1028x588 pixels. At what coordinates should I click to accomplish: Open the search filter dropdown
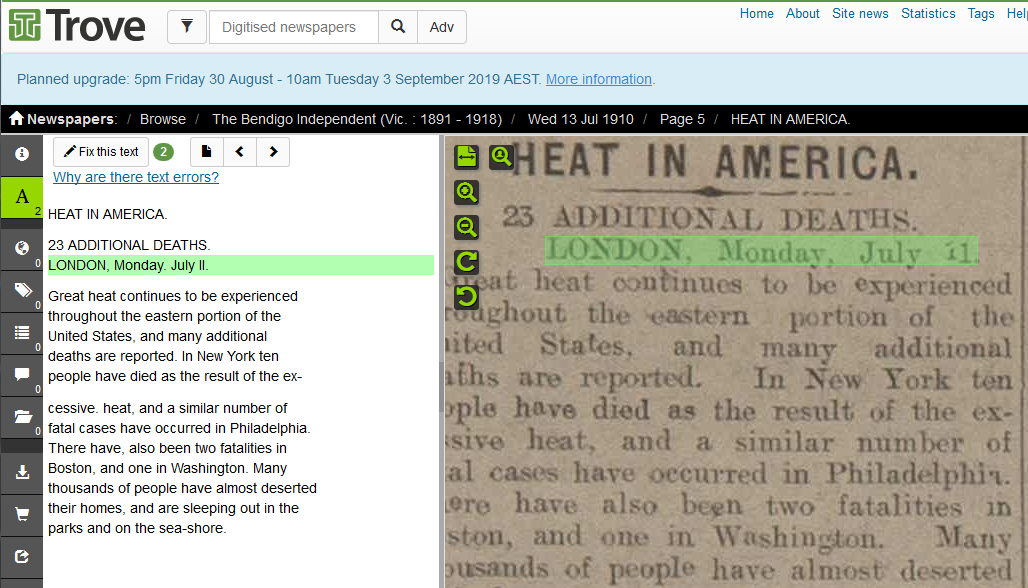point(187,27)
